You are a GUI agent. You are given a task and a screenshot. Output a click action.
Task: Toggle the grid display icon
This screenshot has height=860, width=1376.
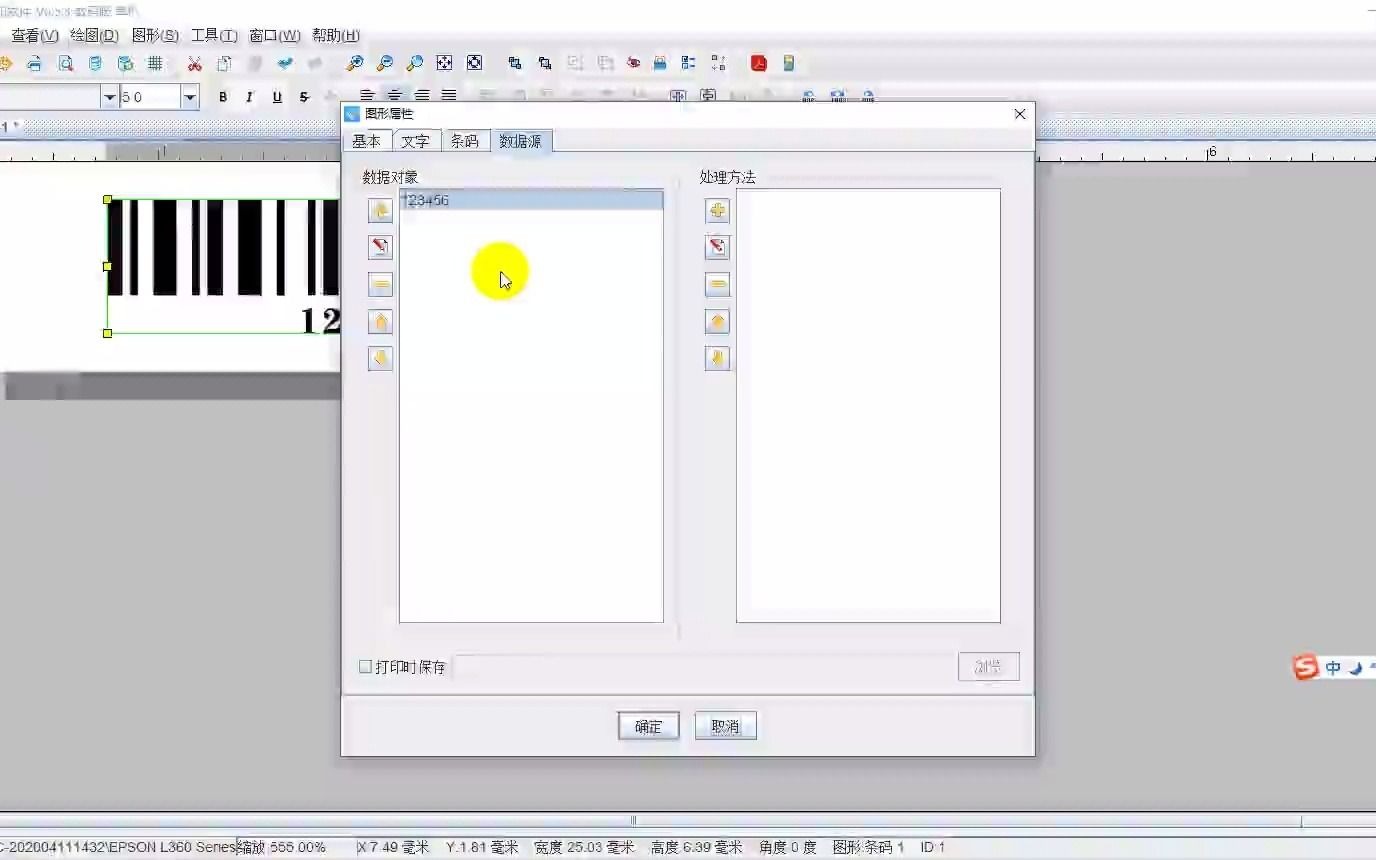[x=155, y=63]
